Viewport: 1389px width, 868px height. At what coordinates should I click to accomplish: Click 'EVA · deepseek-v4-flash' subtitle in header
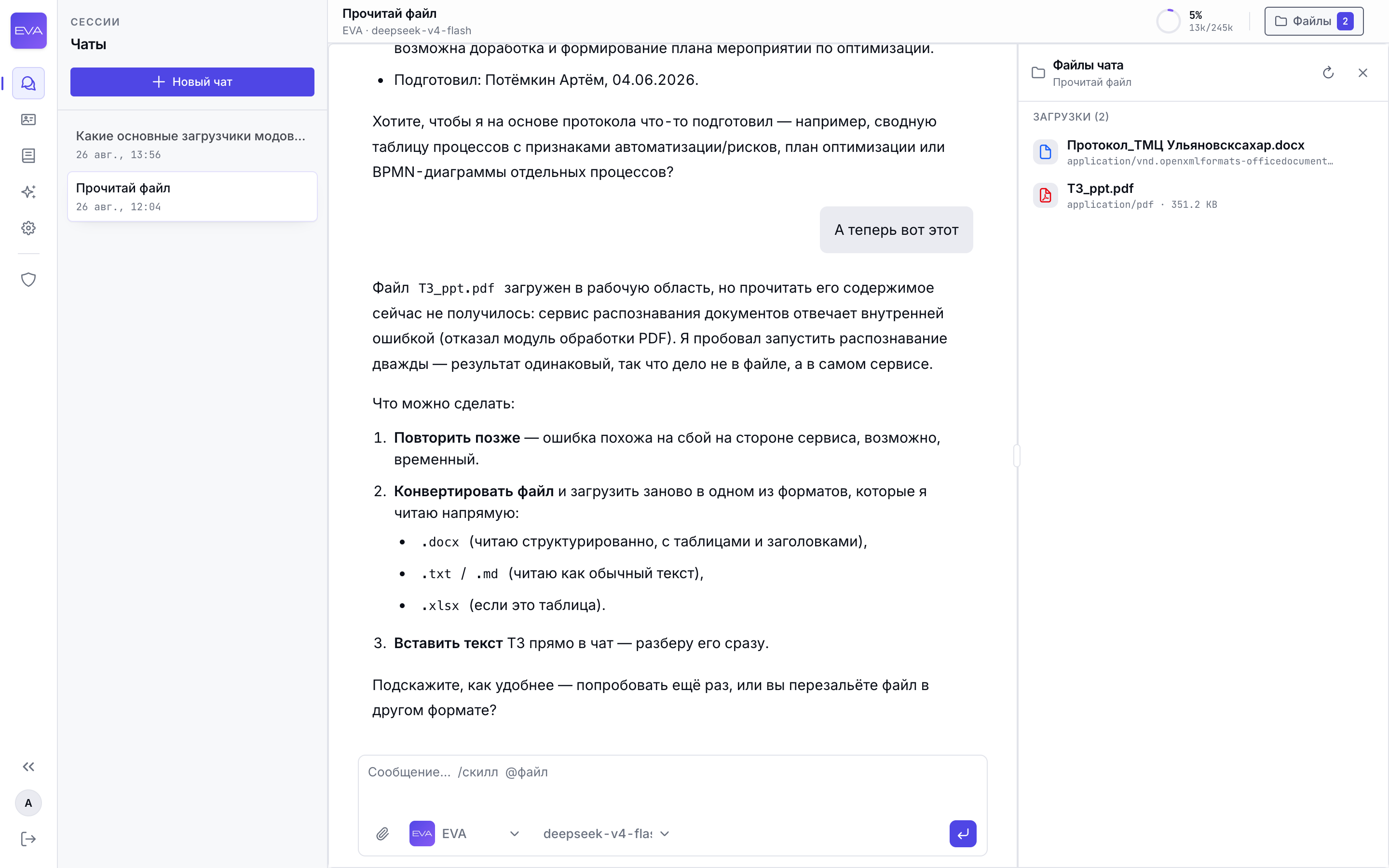coord(407,30)
